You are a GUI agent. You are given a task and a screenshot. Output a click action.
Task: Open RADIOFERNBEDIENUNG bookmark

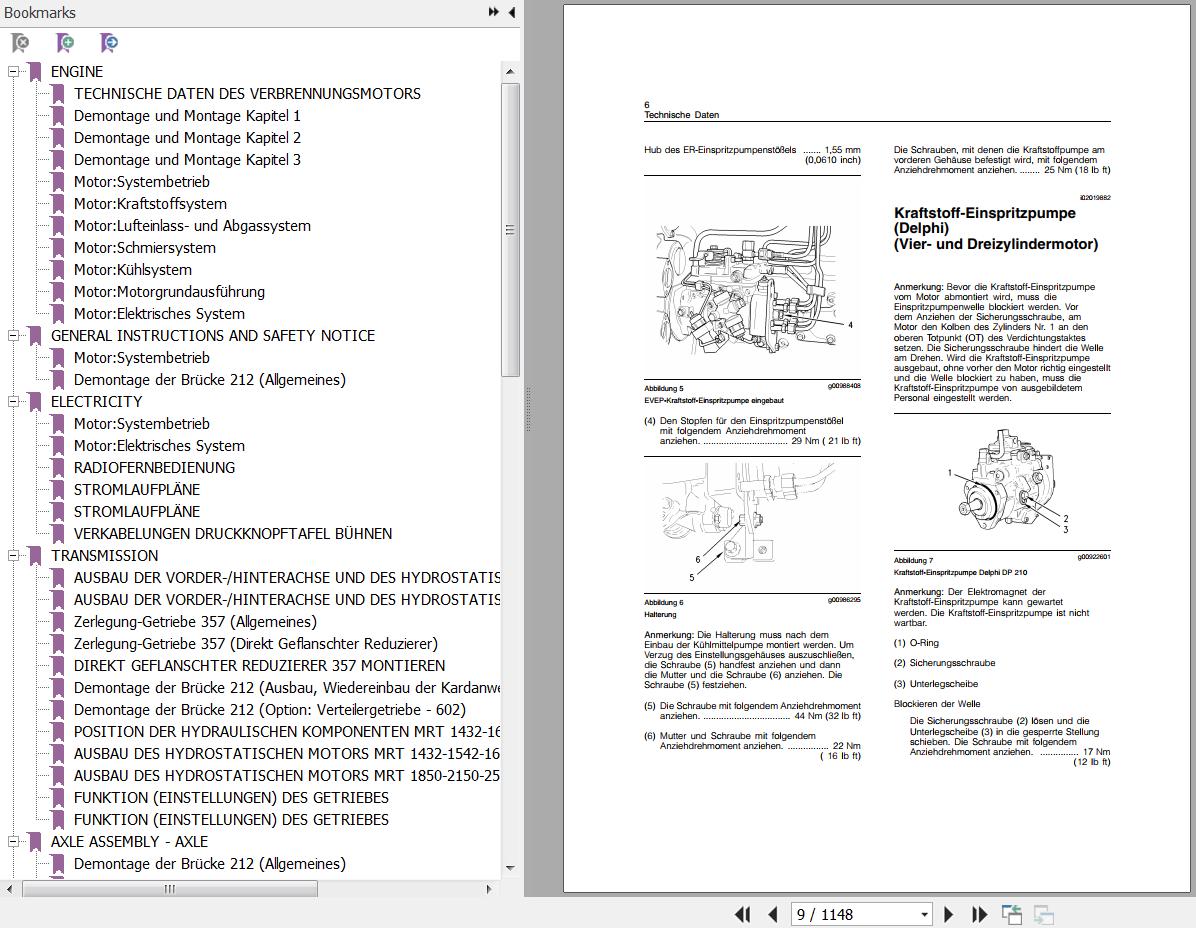pyautogui.click(x=154, y=467)
